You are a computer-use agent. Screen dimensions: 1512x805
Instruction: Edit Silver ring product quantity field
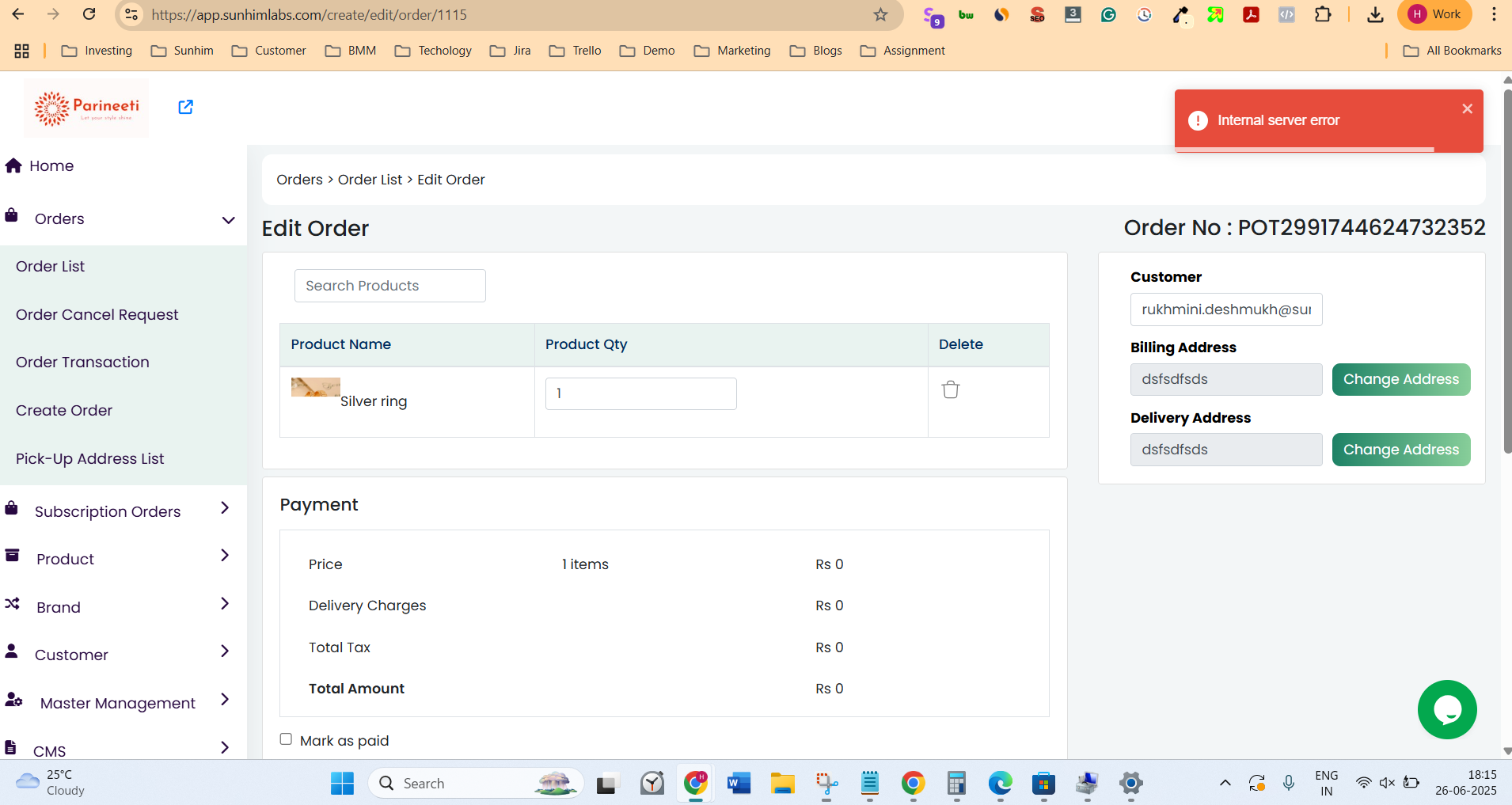click(641, 393)
